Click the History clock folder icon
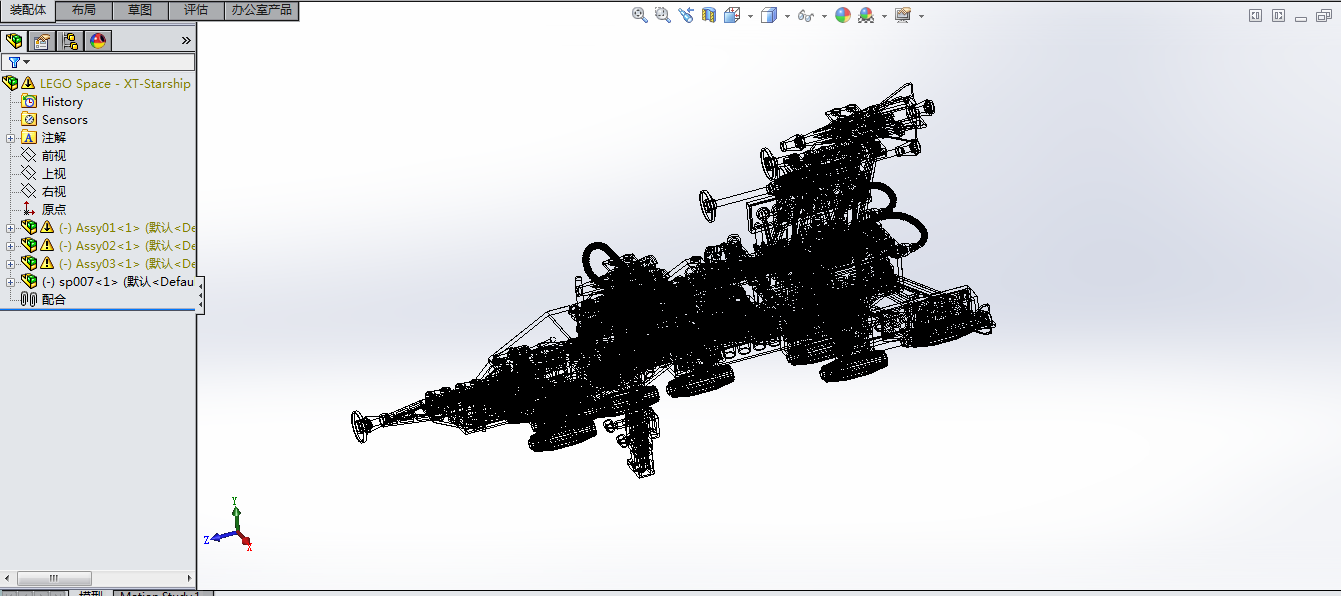 pyautogui.click(x=29, y=102)
